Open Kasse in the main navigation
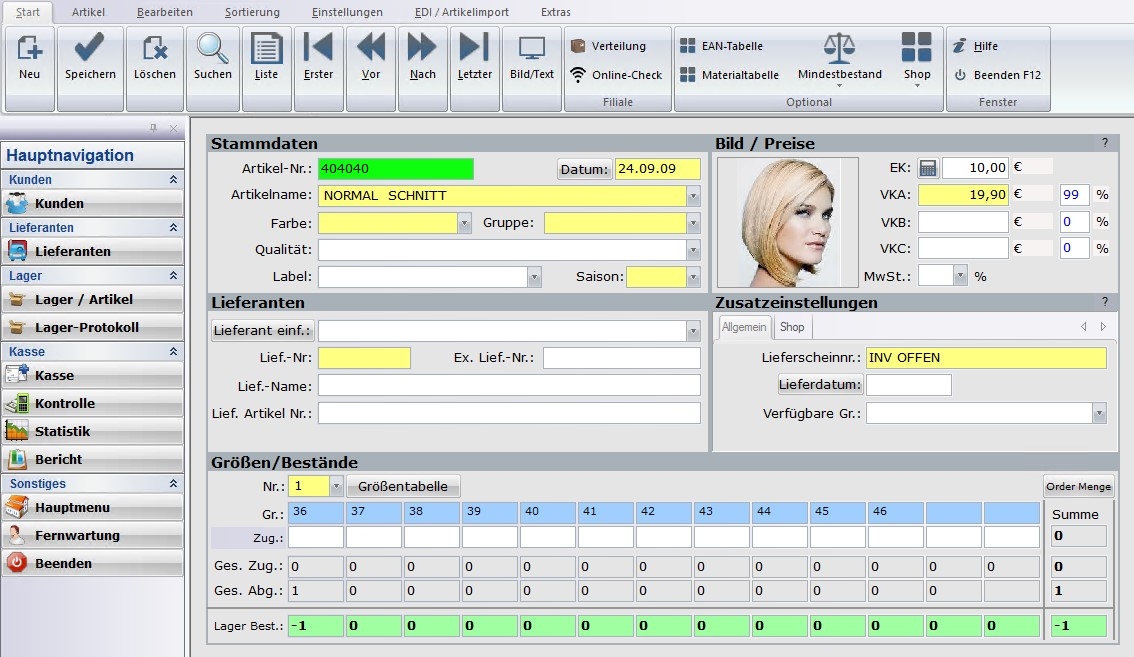This screenshot has width=1134, height=657. point(93,376)
